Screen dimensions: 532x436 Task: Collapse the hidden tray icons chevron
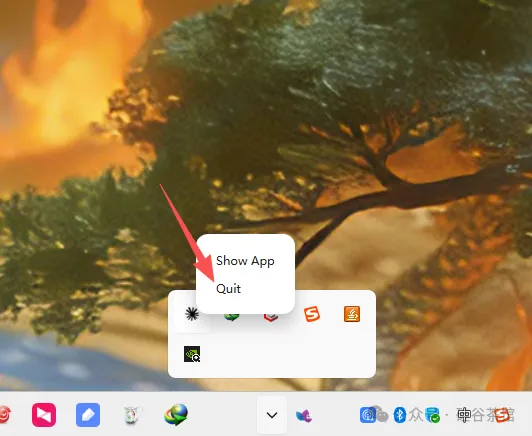[x=272, y=415]
